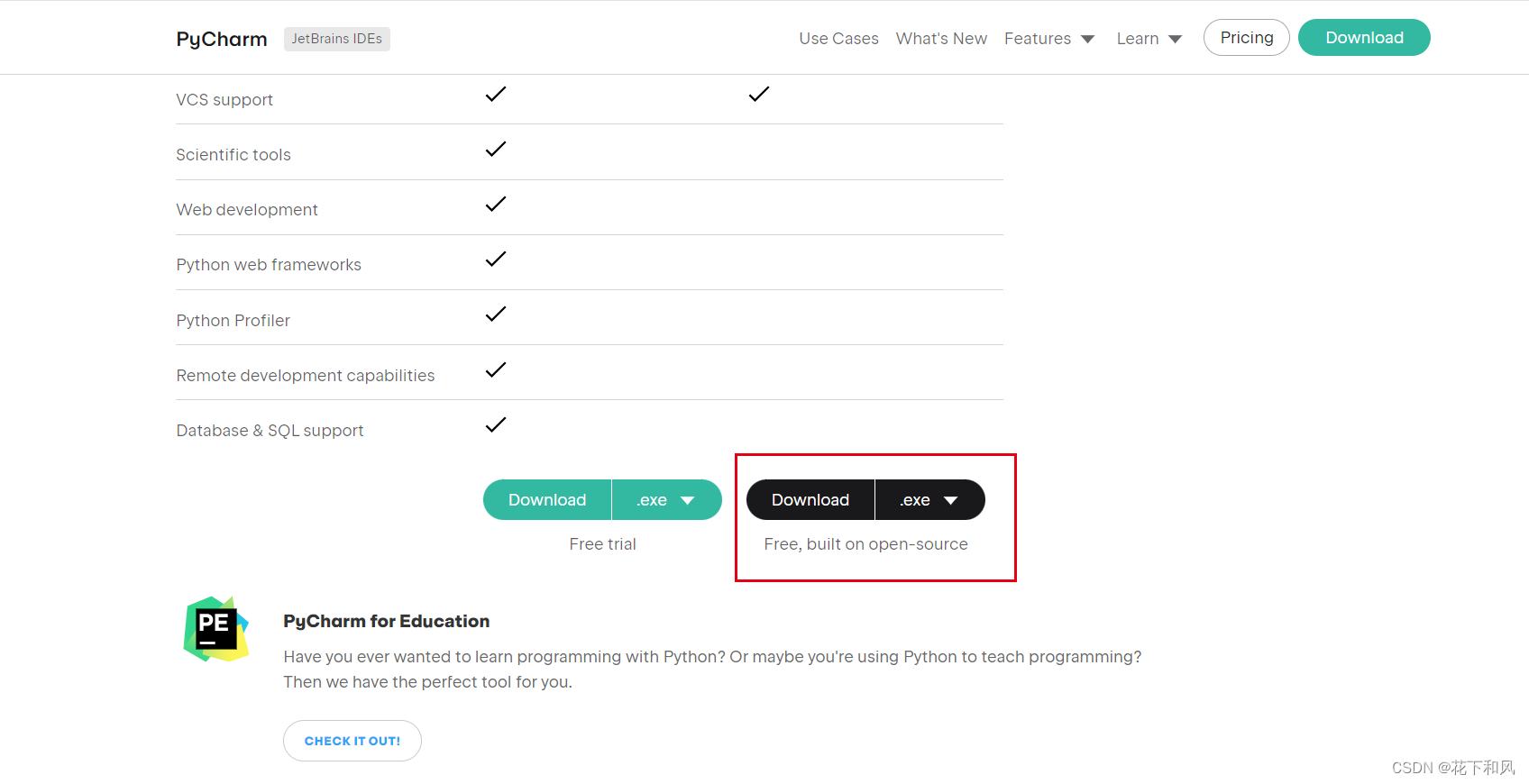Open the Pricing page
This screenshot has height=784, width=1529.
[x=1246, y=38]
